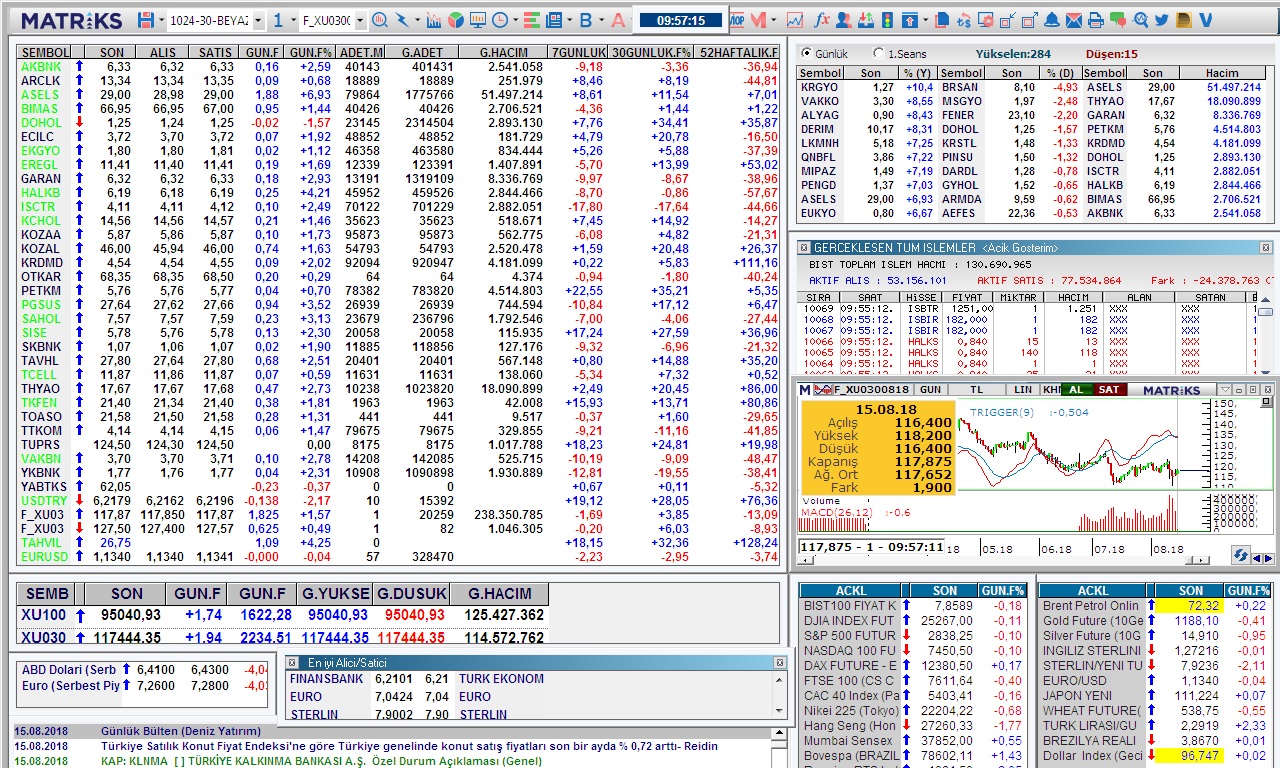The width and height of the screenshot is (1280, 768).
Task: Open the user profile icon
Action: 844,20
